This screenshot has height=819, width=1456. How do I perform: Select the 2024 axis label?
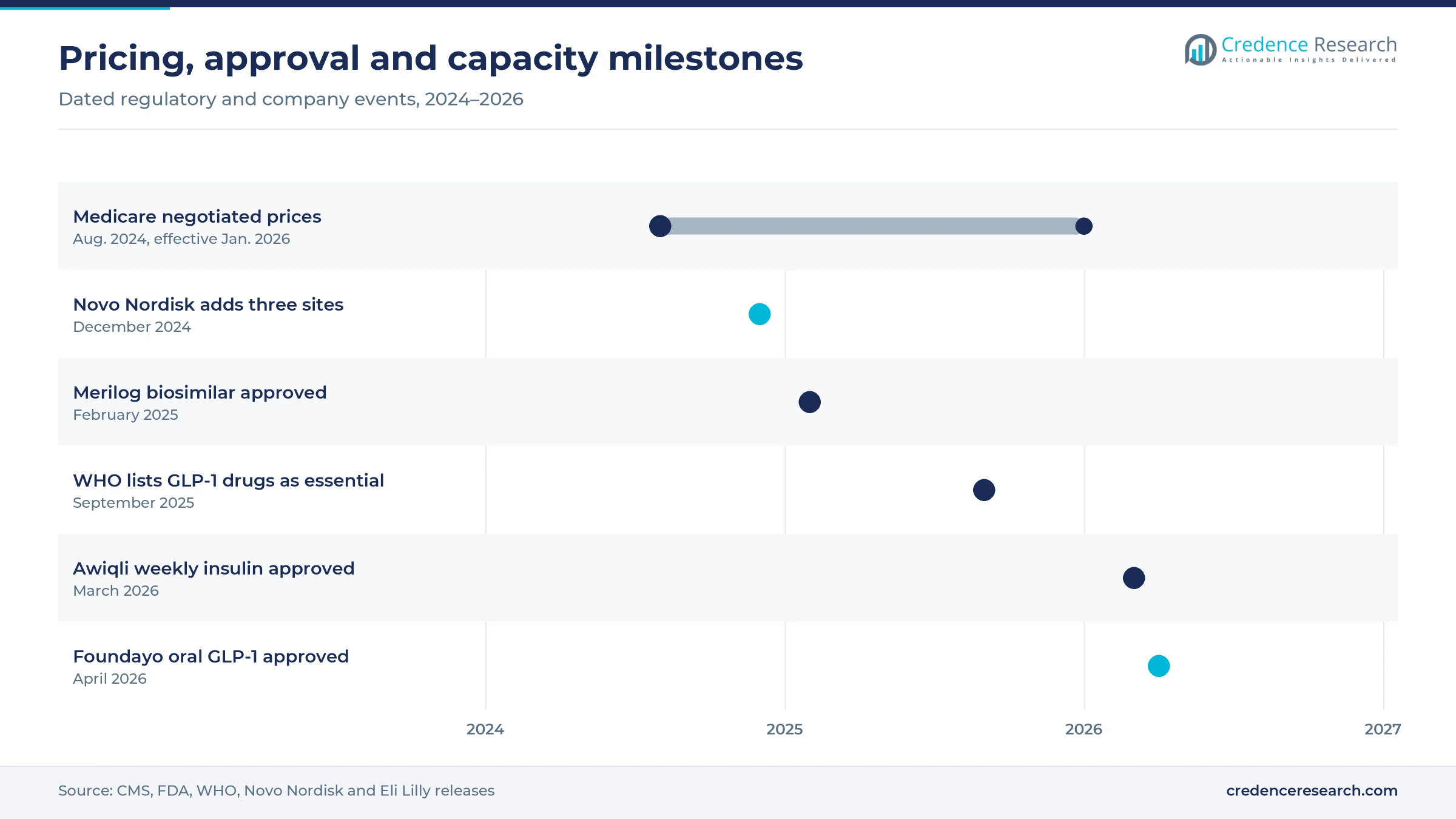tap(485, 729)
